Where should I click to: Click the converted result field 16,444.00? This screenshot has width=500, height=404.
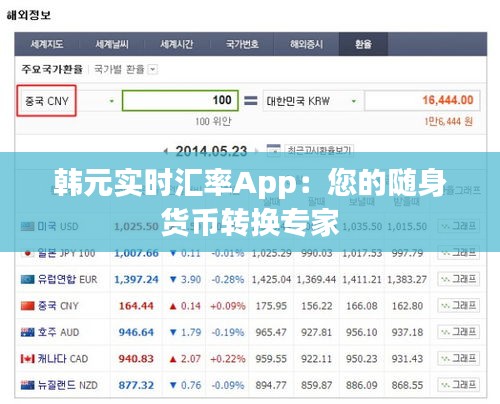[422, 100]
